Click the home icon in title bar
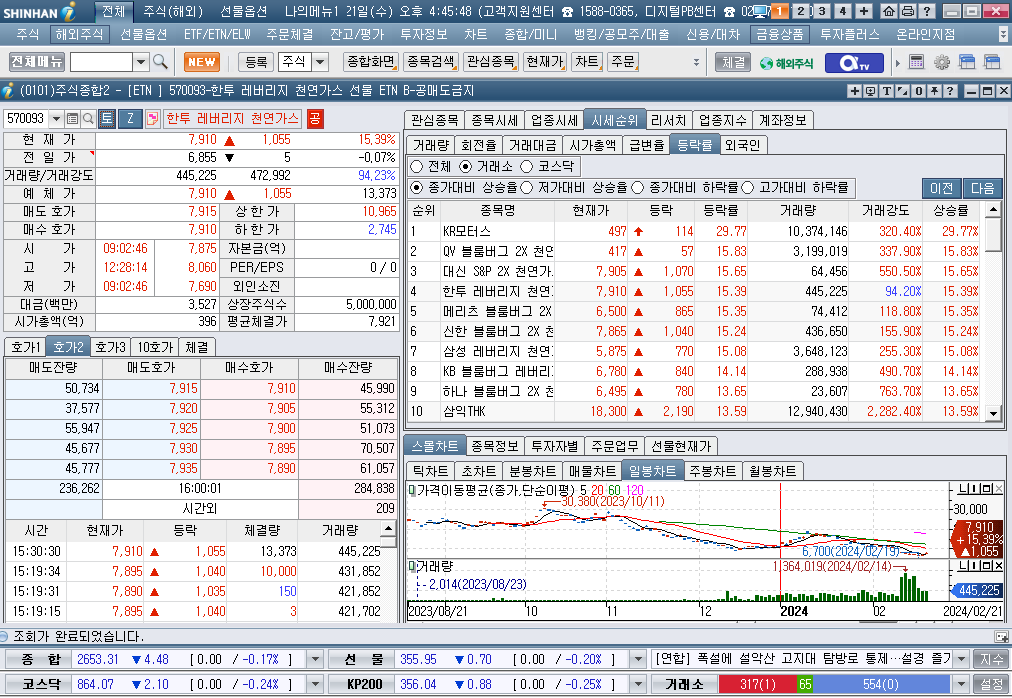This screenshot has width=1012, height=698. click(x=889, y=11)
